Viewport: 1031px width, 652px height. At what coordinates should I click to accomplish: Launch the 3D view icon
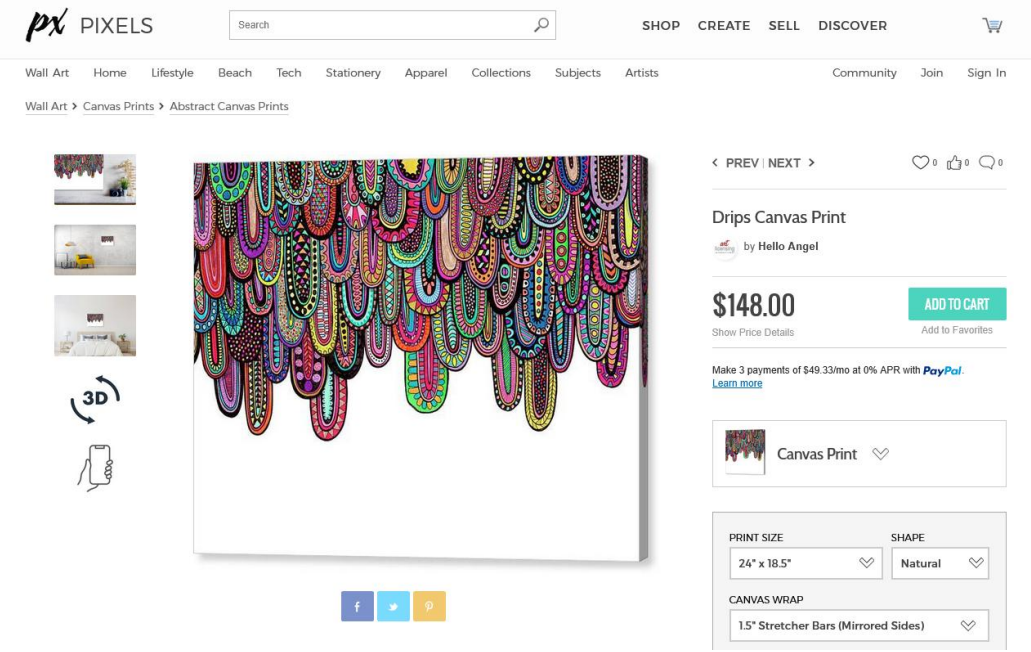95,398
